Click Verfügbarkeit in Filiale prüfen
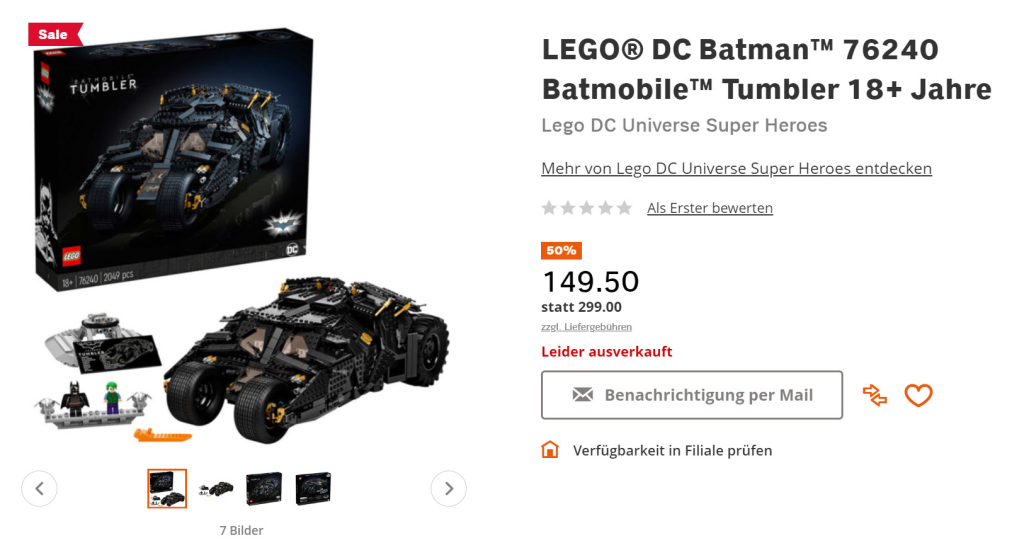Image resolution: width=1024 pixels, height=550 pixels. point(672,450)
